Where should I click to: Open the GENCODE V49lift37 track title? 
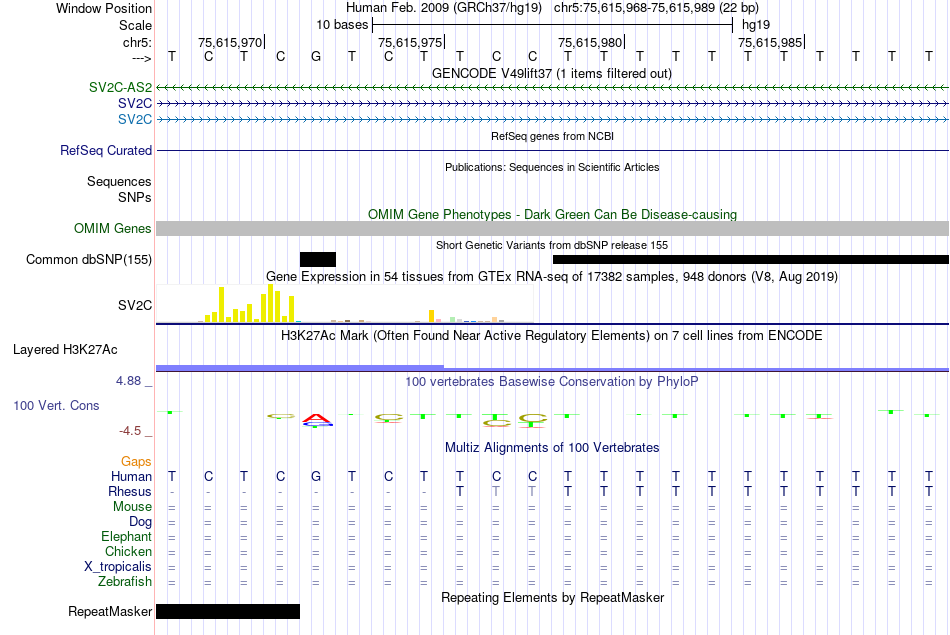[551, 73]
